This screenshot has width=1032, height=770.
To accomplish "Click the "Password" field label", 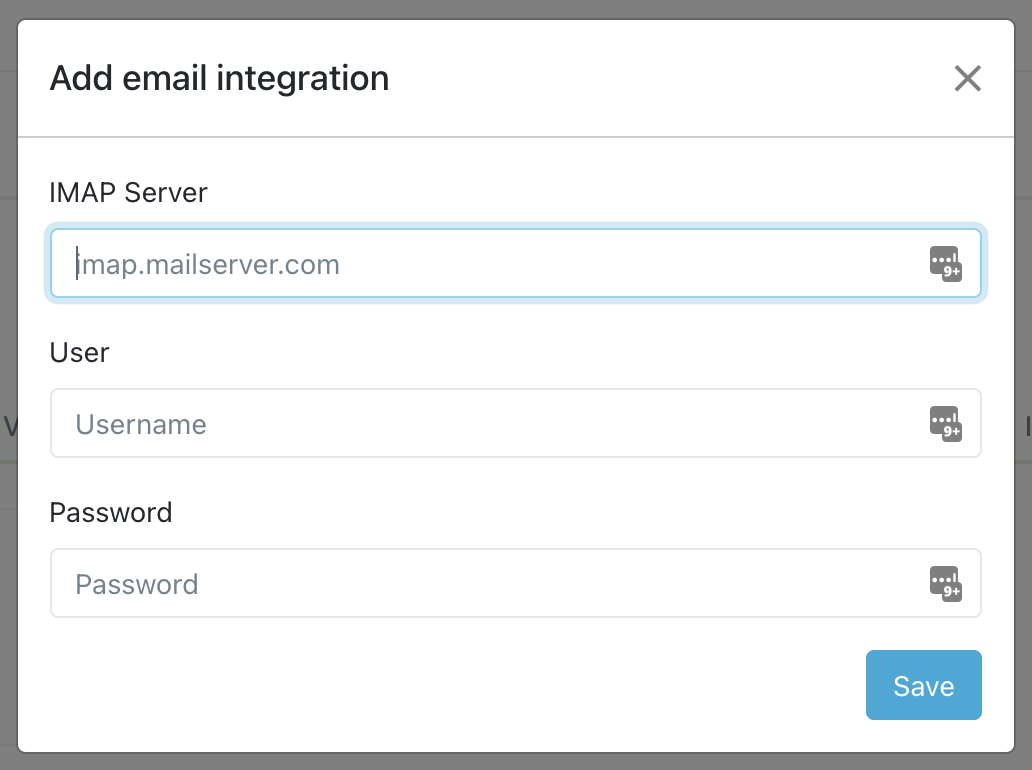I will 111,512.
